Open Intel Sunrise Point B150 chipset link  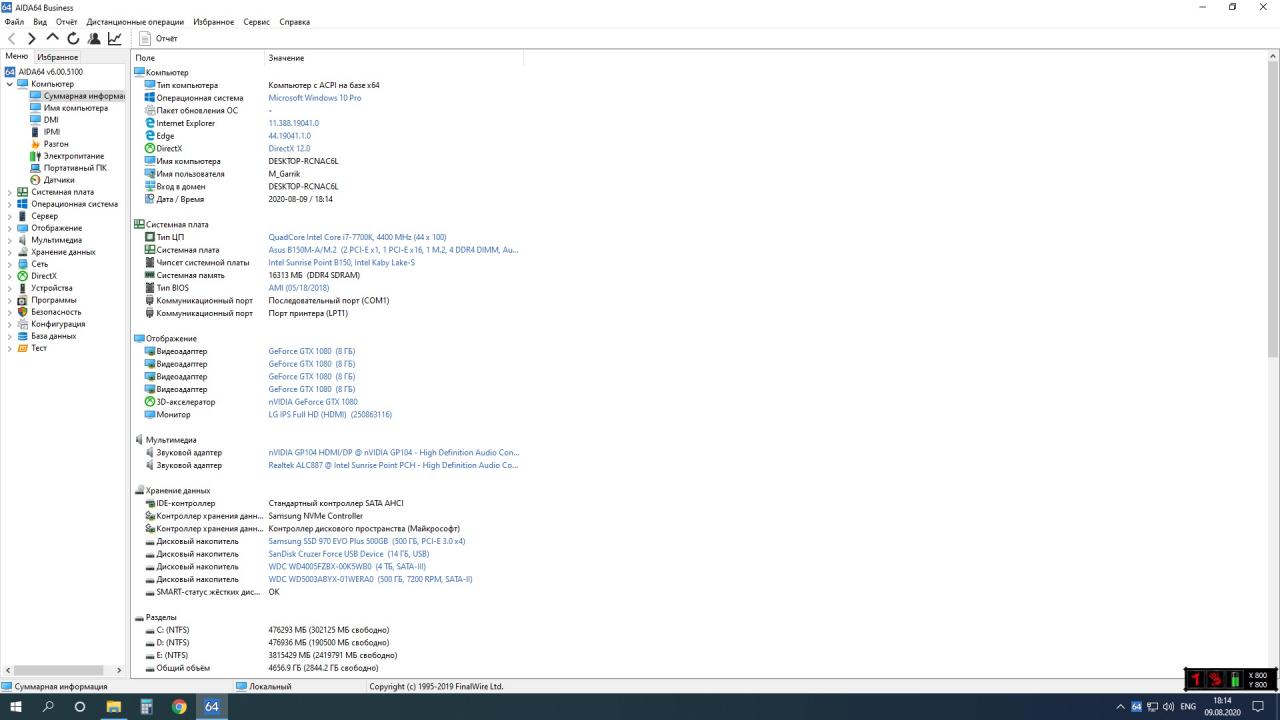pyautogui.click(x=341, y=262)
